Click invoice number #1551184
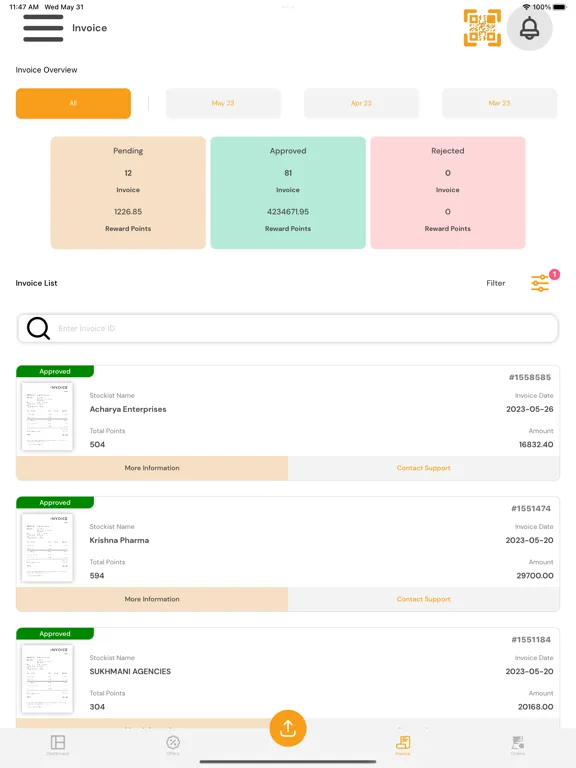Screen dimensions: 576x768 531,640
